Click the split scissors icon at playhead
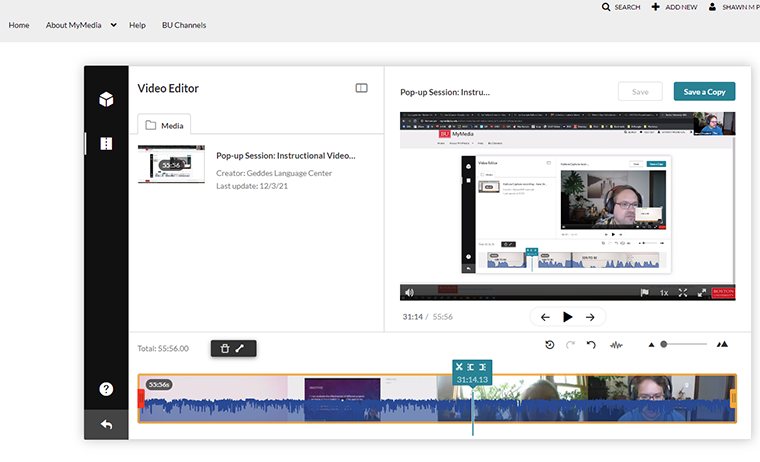 click(x=459, y=367)
